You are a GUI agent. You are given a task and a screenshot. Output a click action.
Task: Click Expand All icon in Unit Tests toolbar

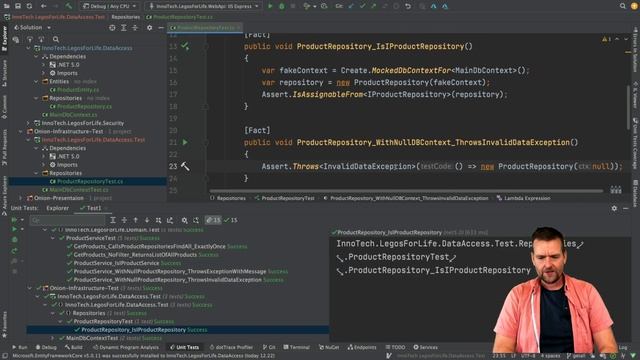(x=113, y=220)
